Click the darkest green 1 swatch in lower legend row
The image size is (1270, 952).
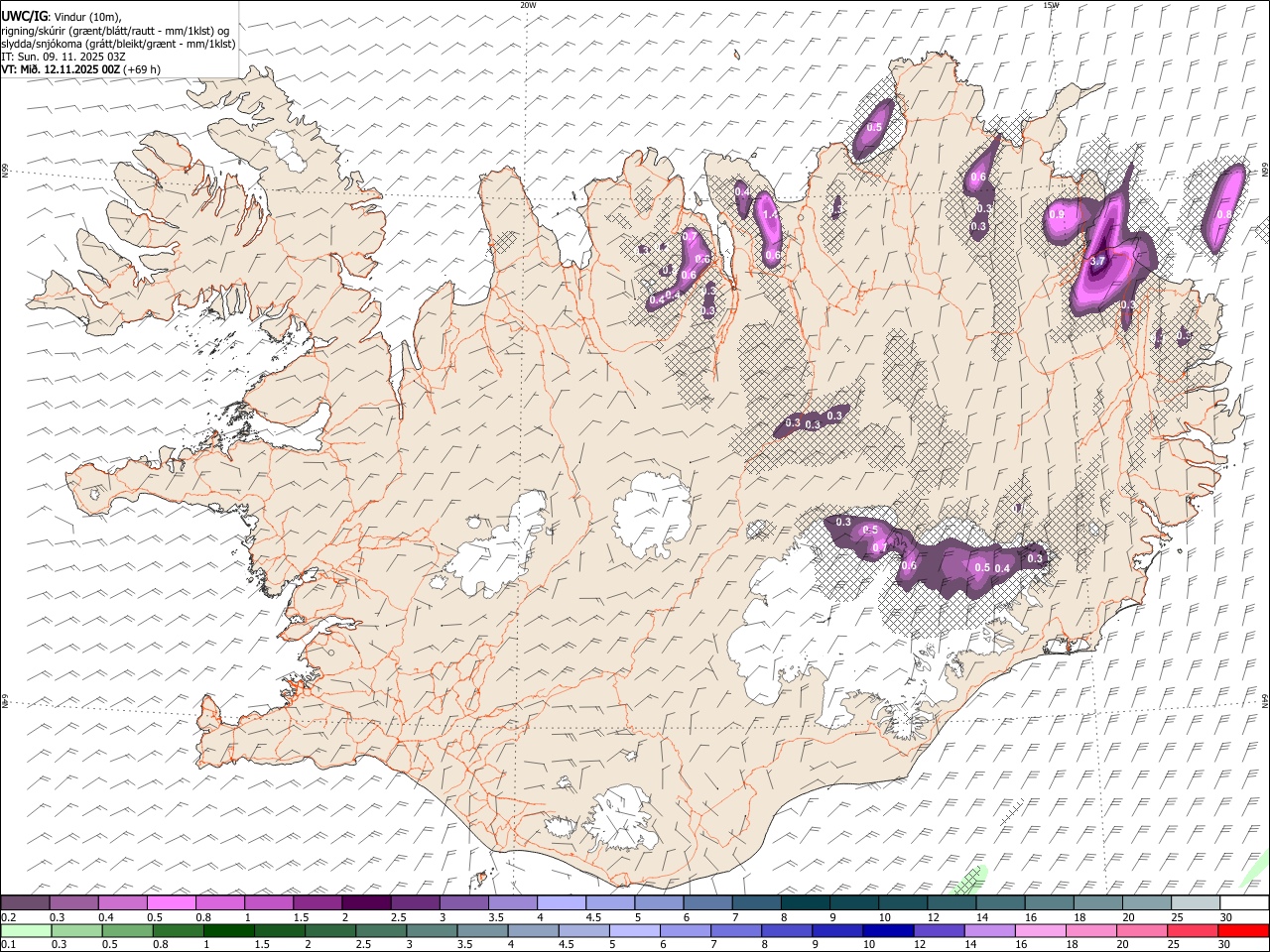click(x=229, y=930)
